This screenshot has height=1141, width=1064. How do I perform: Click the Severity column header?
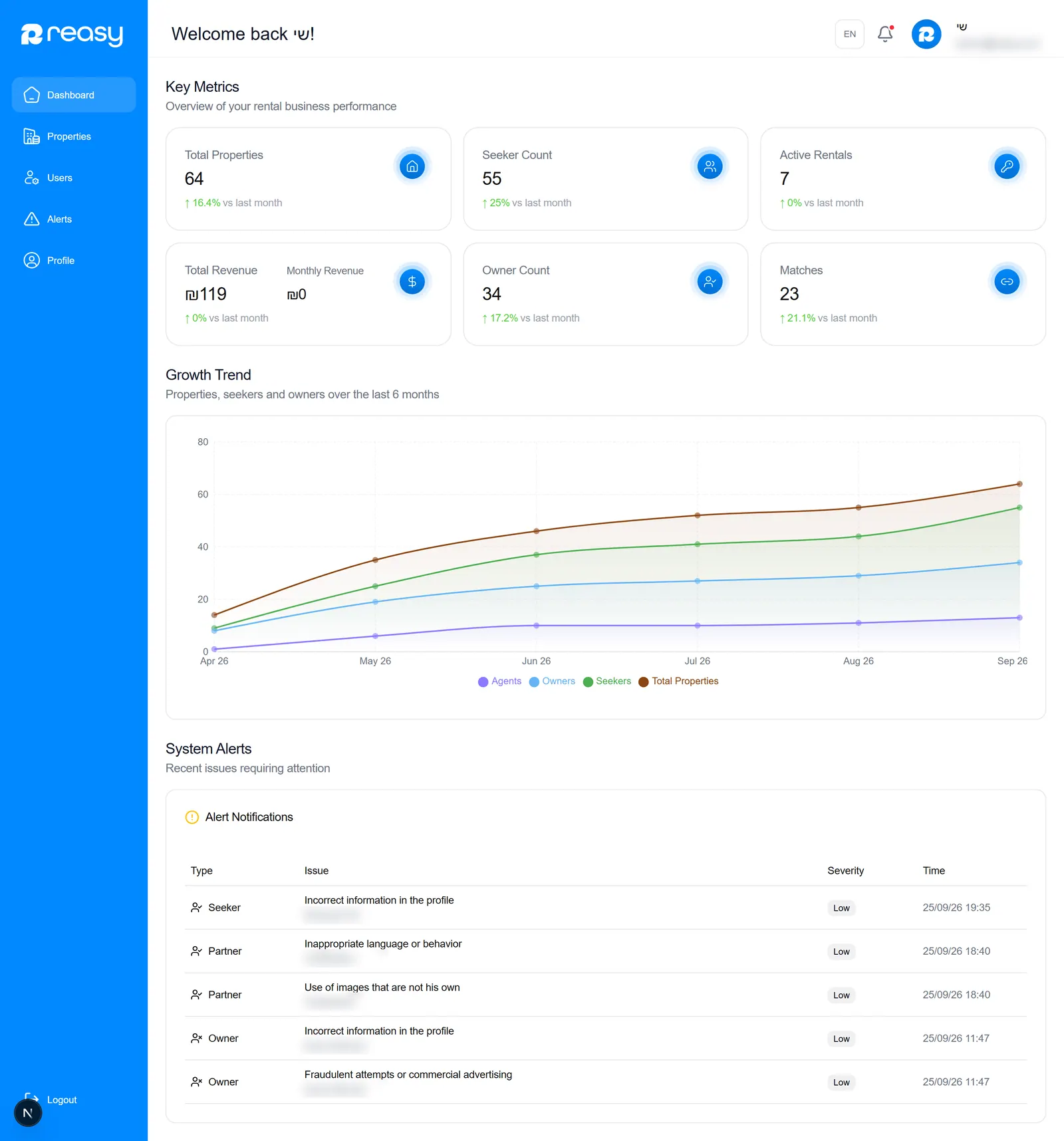coord(846,870)
